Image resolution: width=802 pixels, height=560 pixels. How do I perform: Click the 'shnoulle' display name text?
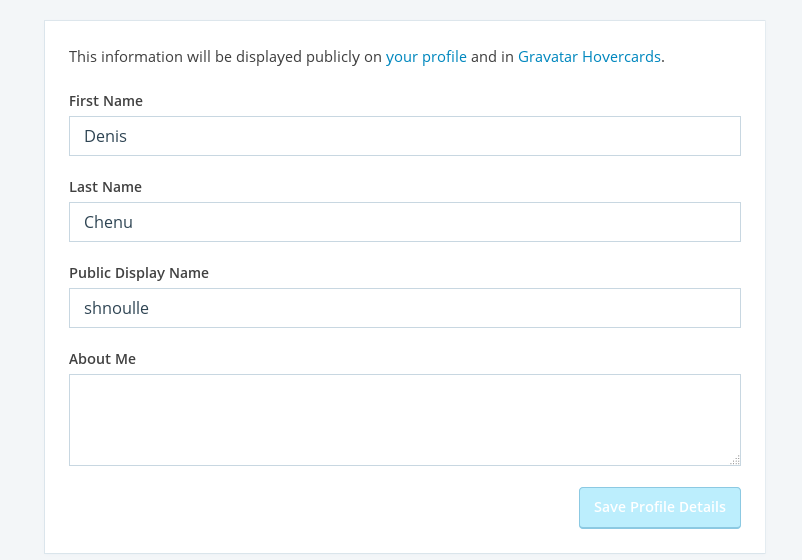pyautogui.click(x=116, y=308)
